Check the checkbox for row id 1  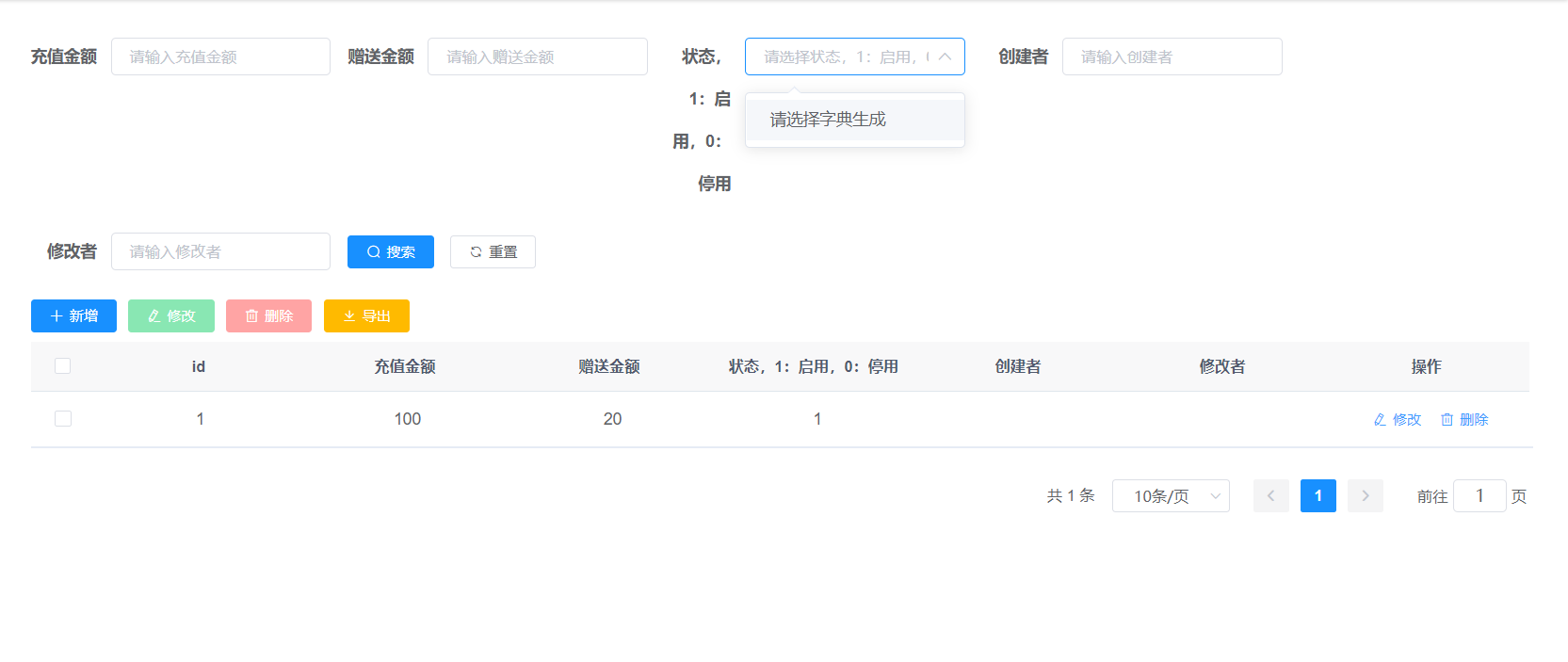(x=63, y=419)
